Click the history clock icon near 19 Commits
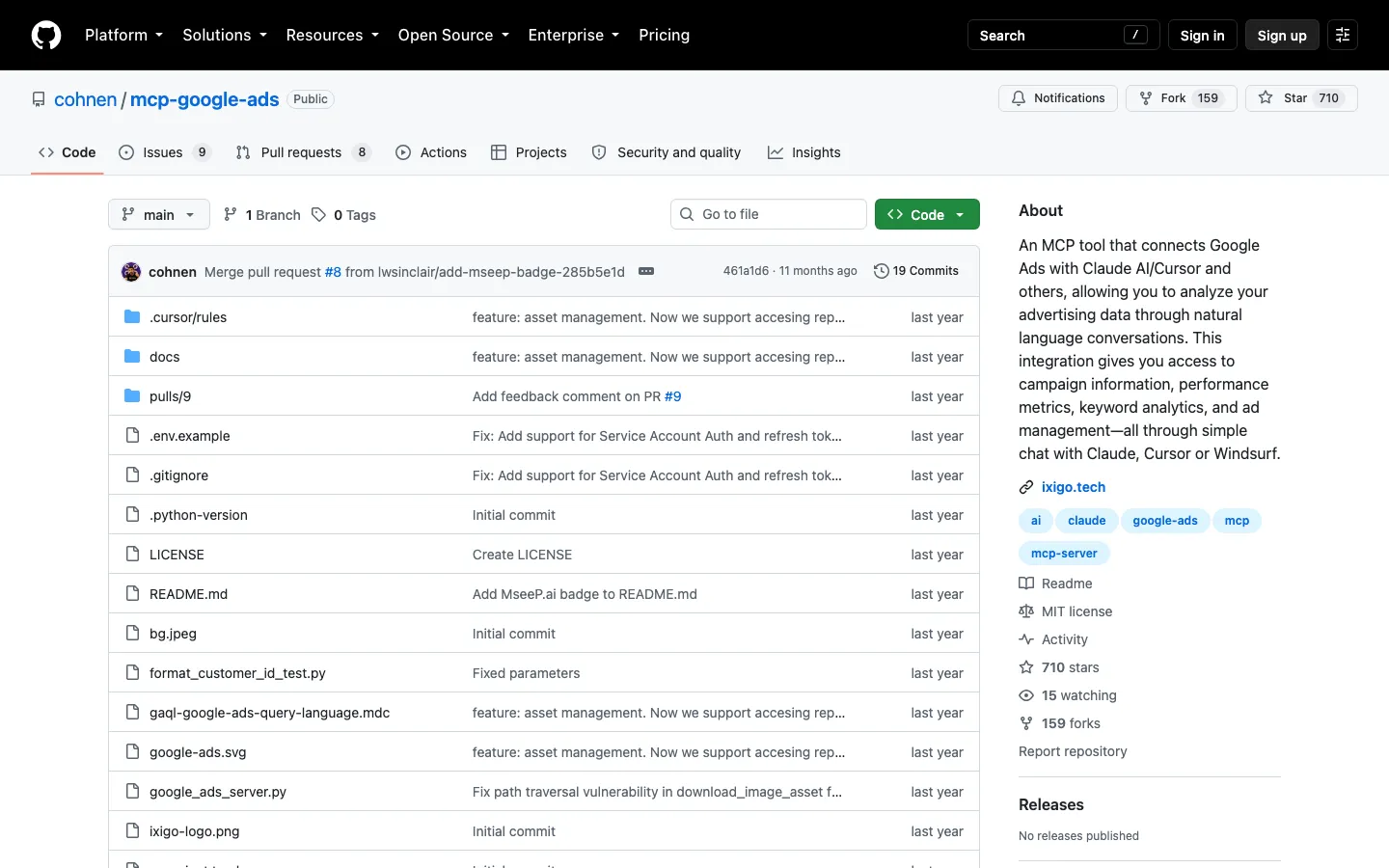The image size is (1389, 868). click(x=881, y=271)
